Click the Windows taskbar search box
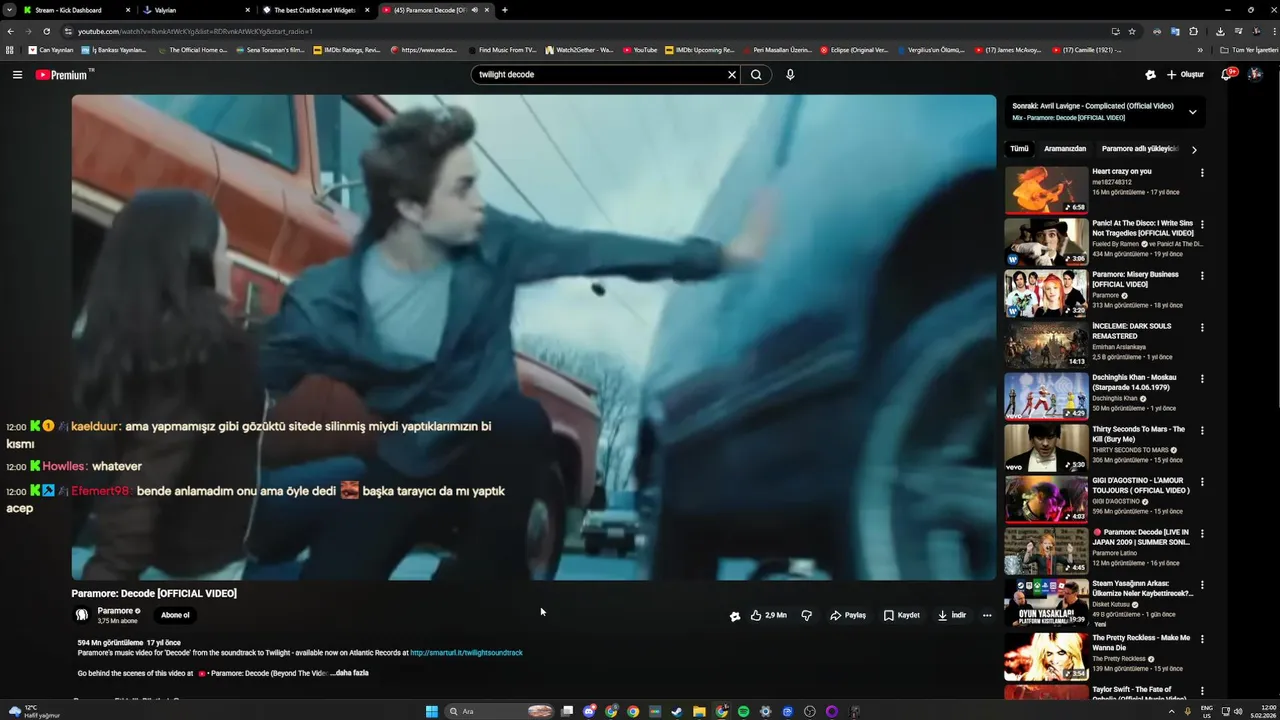 [x=500, y=711]
